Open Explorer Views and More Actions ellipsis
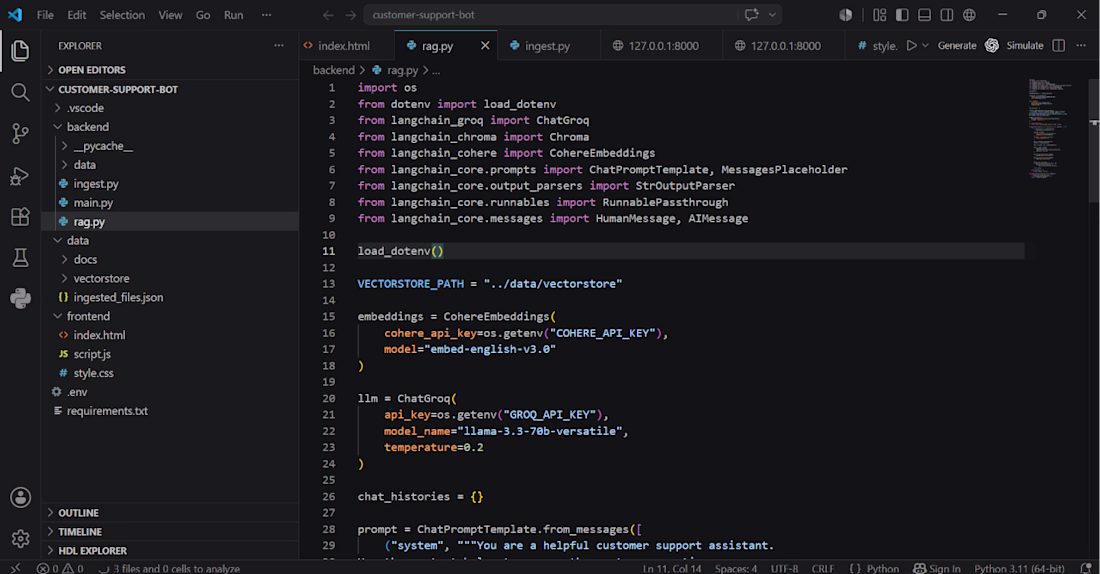The image size is (1100, 574). coord(279,46)
